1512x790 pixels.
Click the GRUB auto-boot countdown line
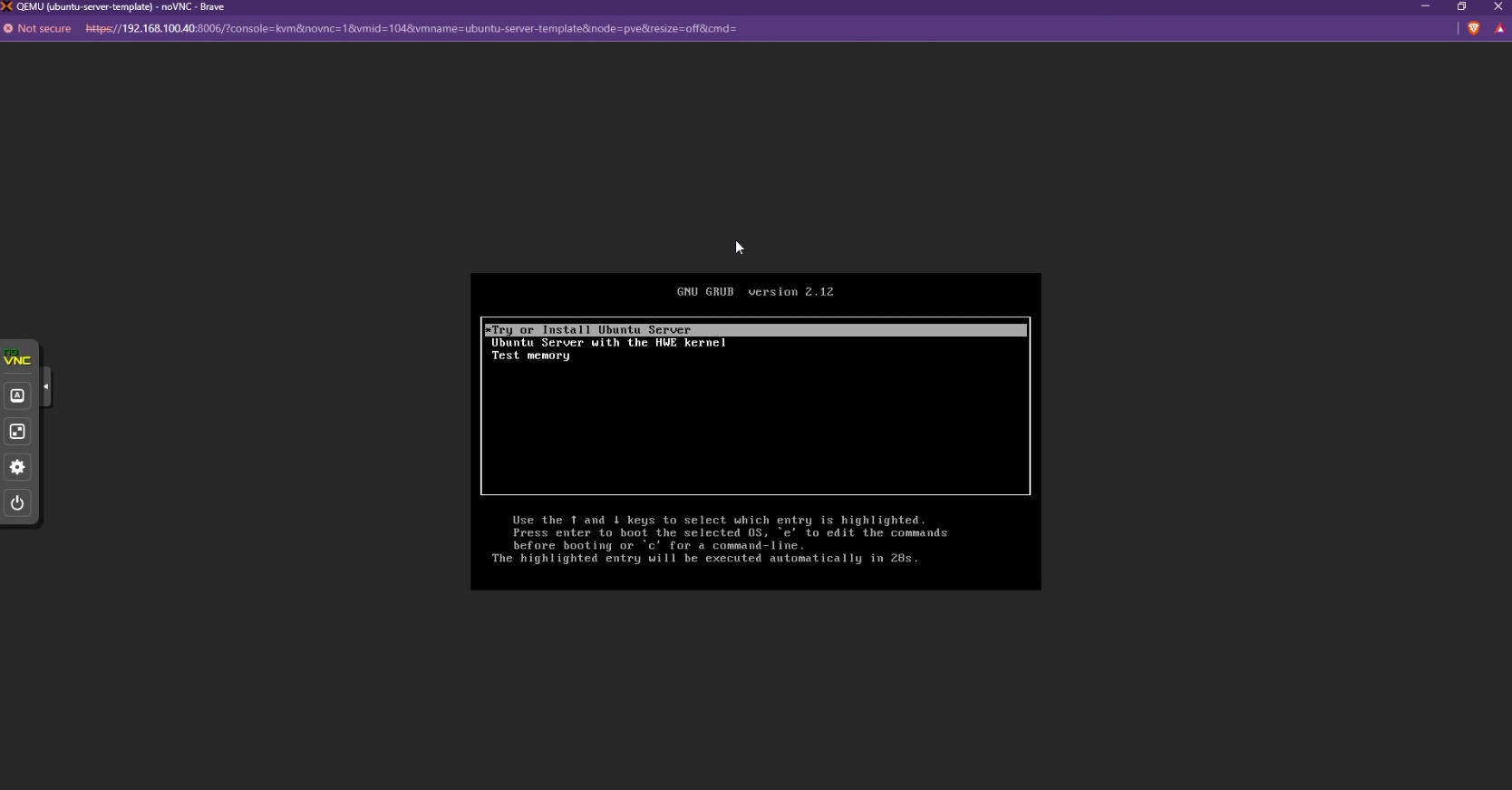click(704, 559)
